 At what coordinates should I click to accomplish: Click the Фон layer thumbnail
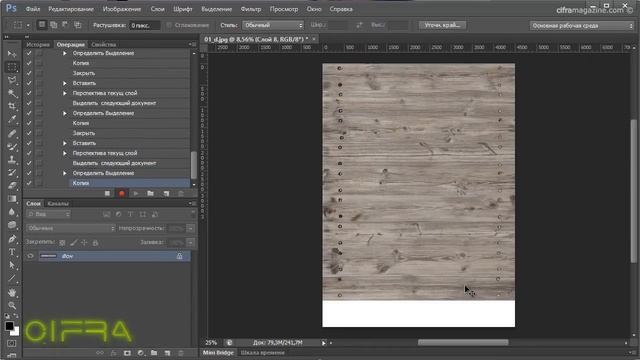tap(48, 256)
